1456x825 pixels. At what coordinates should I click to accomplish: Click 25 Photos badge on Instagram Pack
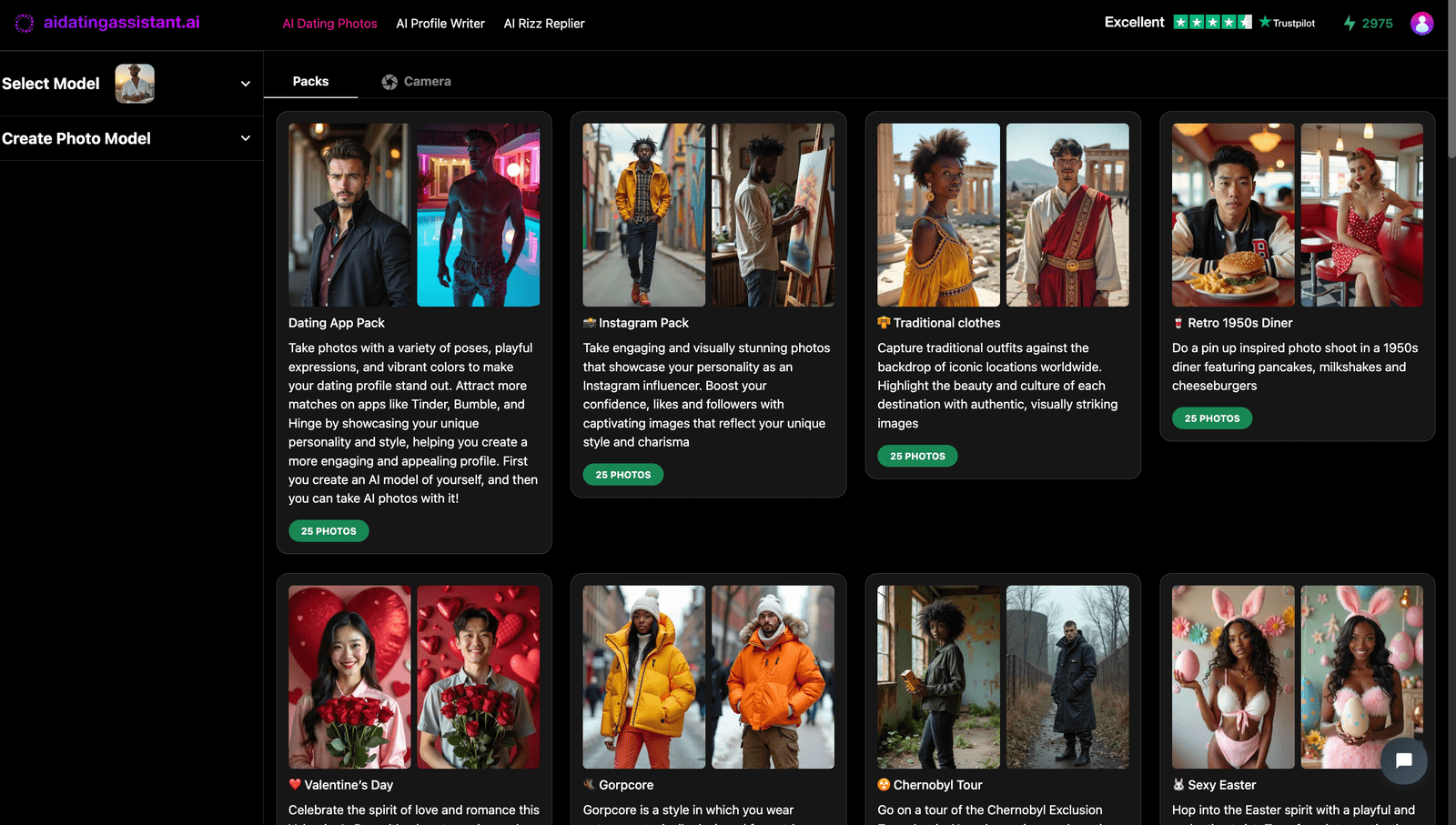(623, 475)
